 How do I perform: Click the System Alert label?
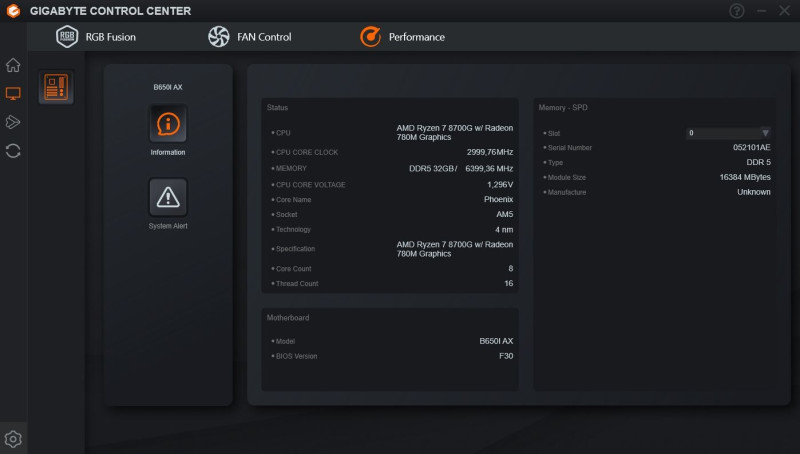[x=168, y=226]
